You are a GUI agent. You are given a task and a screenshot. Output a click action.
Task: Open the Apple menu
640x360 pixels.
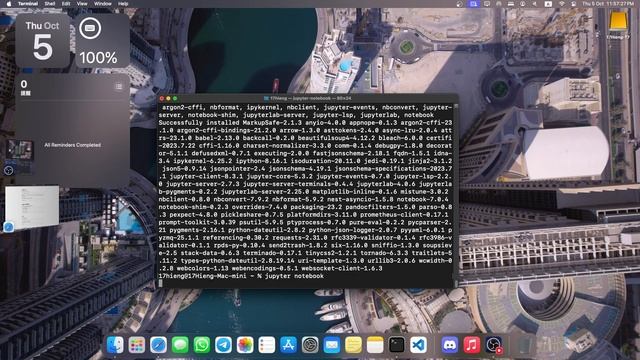[9, 4]
